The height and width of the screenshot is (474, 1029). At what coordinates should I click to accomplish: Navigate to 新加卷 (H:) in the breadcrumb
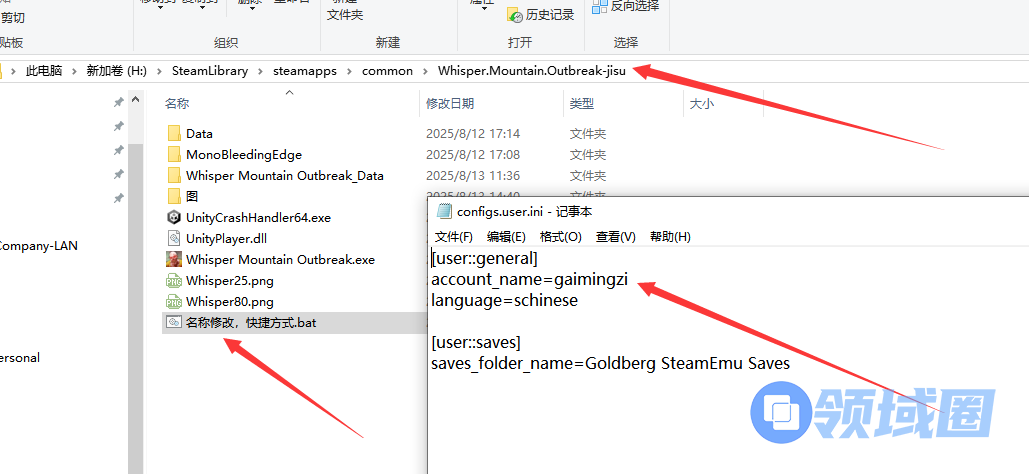tap(116, 71)
